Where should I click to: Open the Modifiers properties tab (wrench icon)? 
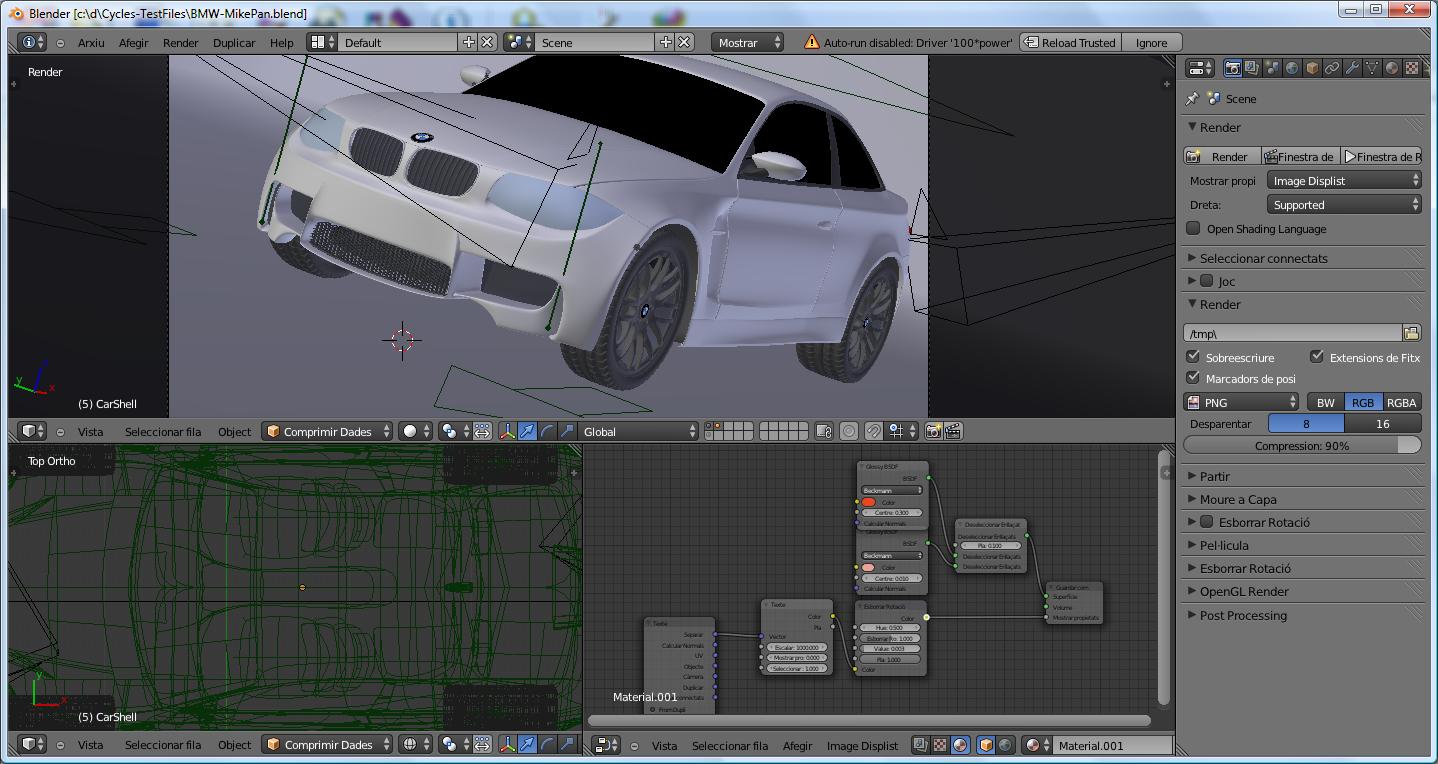click(x=1352, y=68)
